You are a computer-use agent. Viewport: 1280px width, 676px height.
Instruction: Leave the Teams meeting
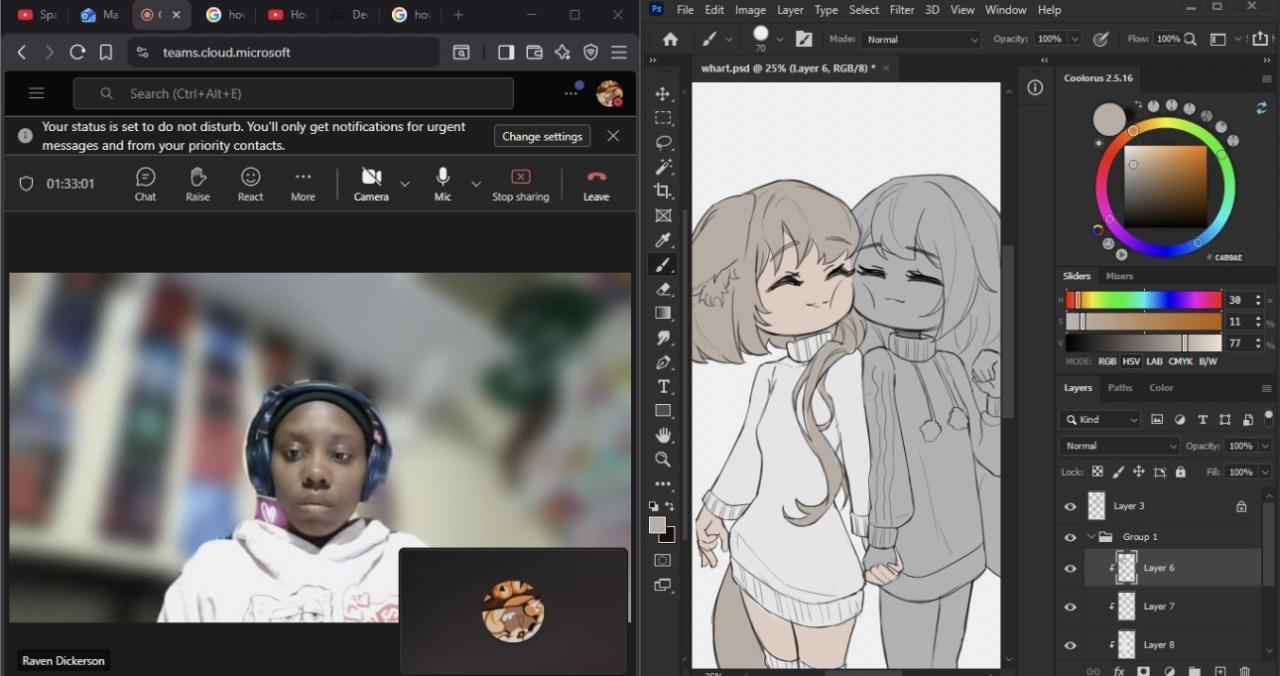click(x=596, y=183)
